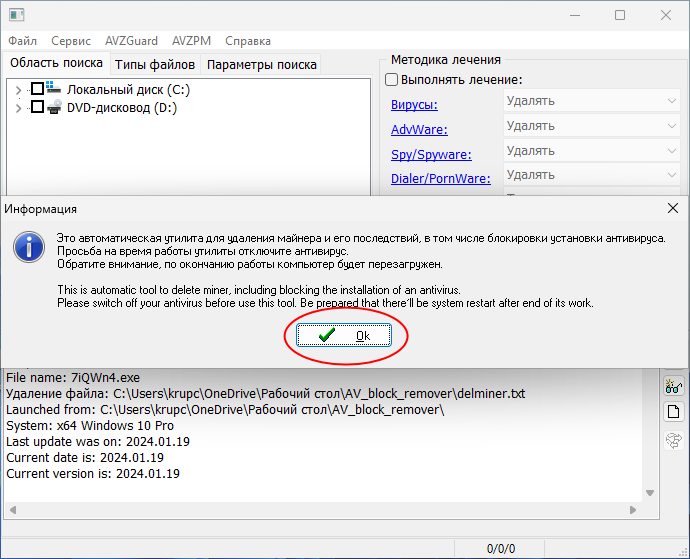Image resolution: width=690 pixels, height=559 pixels.
Task: Click the AVZ application icon in title bar
Action: pyautogui.click(x=16, y=15)
